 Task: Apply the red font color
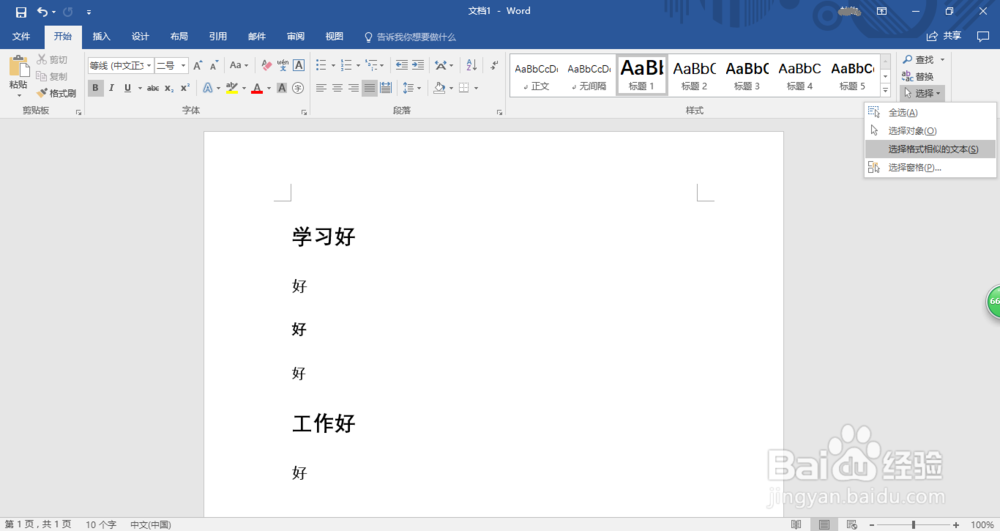click(257, 88)
